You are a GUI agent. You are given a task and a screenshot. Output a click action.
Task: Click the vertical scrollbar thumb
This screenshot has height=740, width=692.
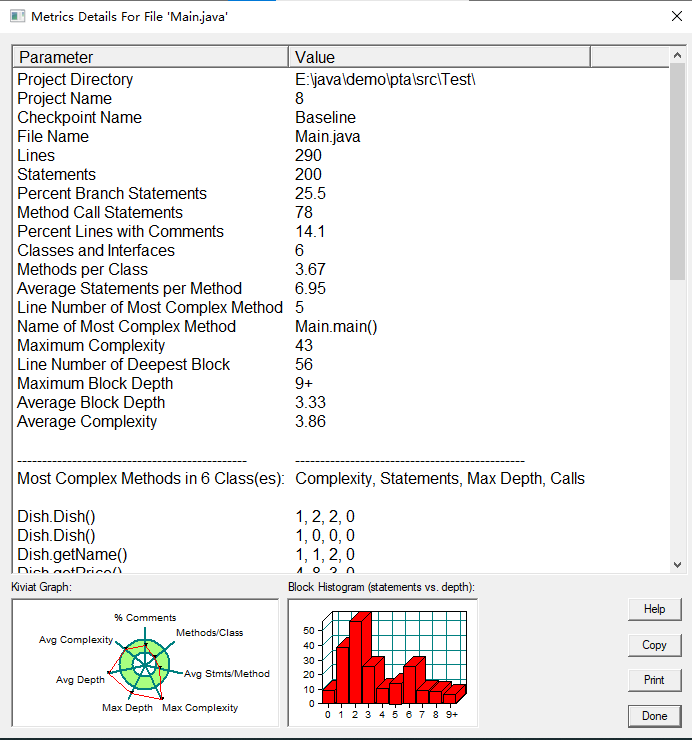point(677,171)
